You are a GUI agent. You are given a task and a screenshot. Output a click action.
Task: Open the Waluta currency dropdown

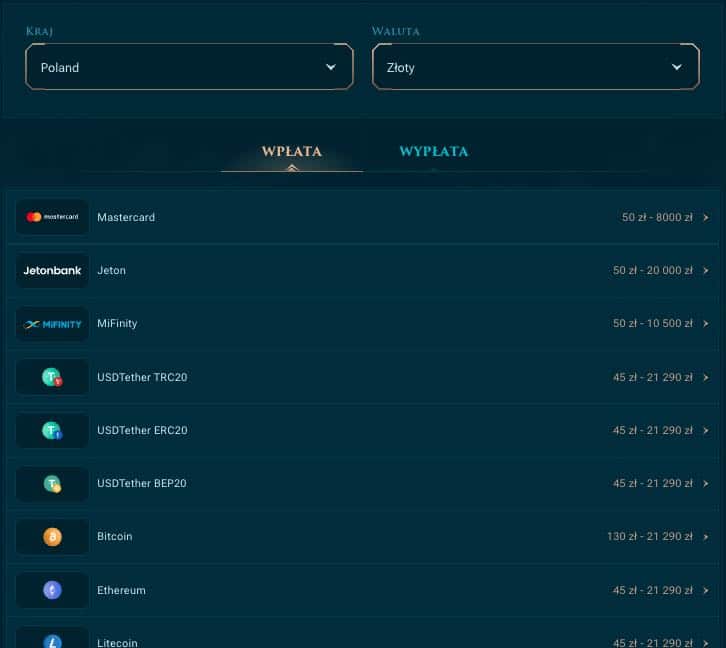pos(535,67)
